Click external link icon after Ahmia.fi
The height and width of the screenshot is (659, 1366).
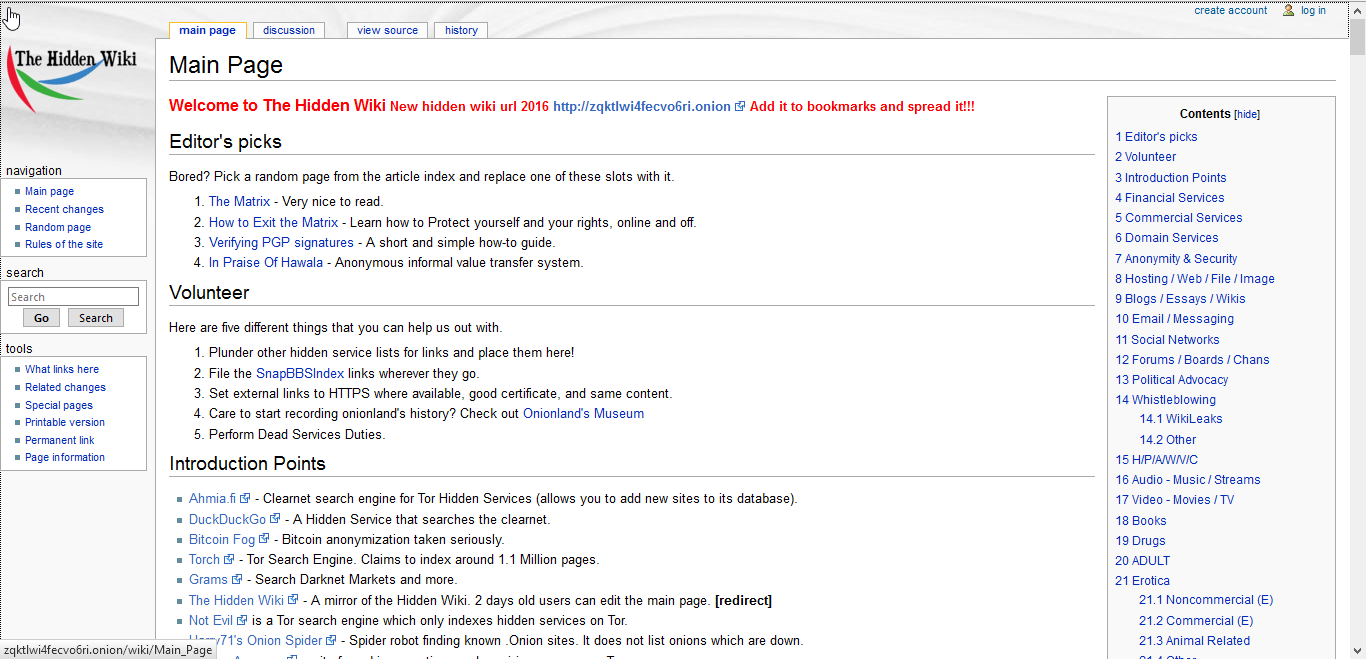pyautogui.click(x=245, y=498)
